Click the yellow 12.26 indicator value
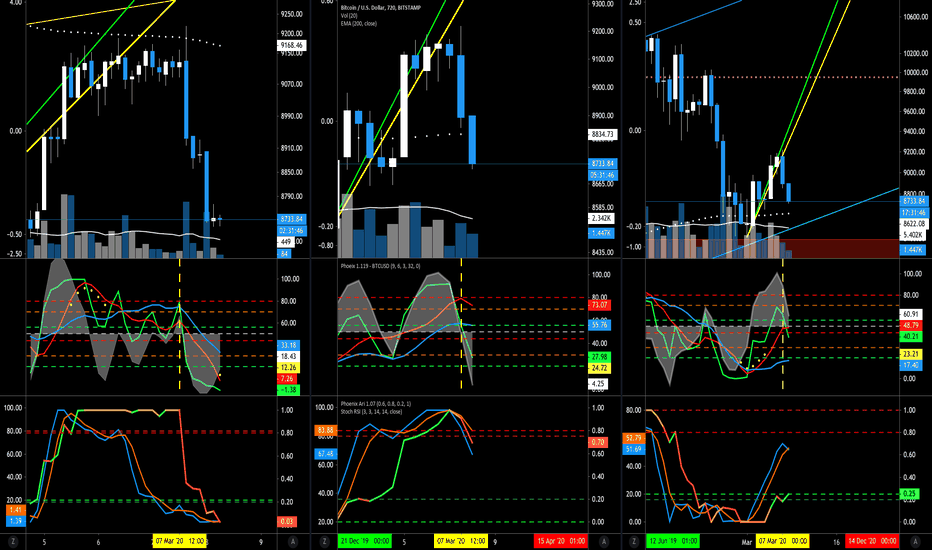This screenshot has height=550, width=932. tap(288, 367)
